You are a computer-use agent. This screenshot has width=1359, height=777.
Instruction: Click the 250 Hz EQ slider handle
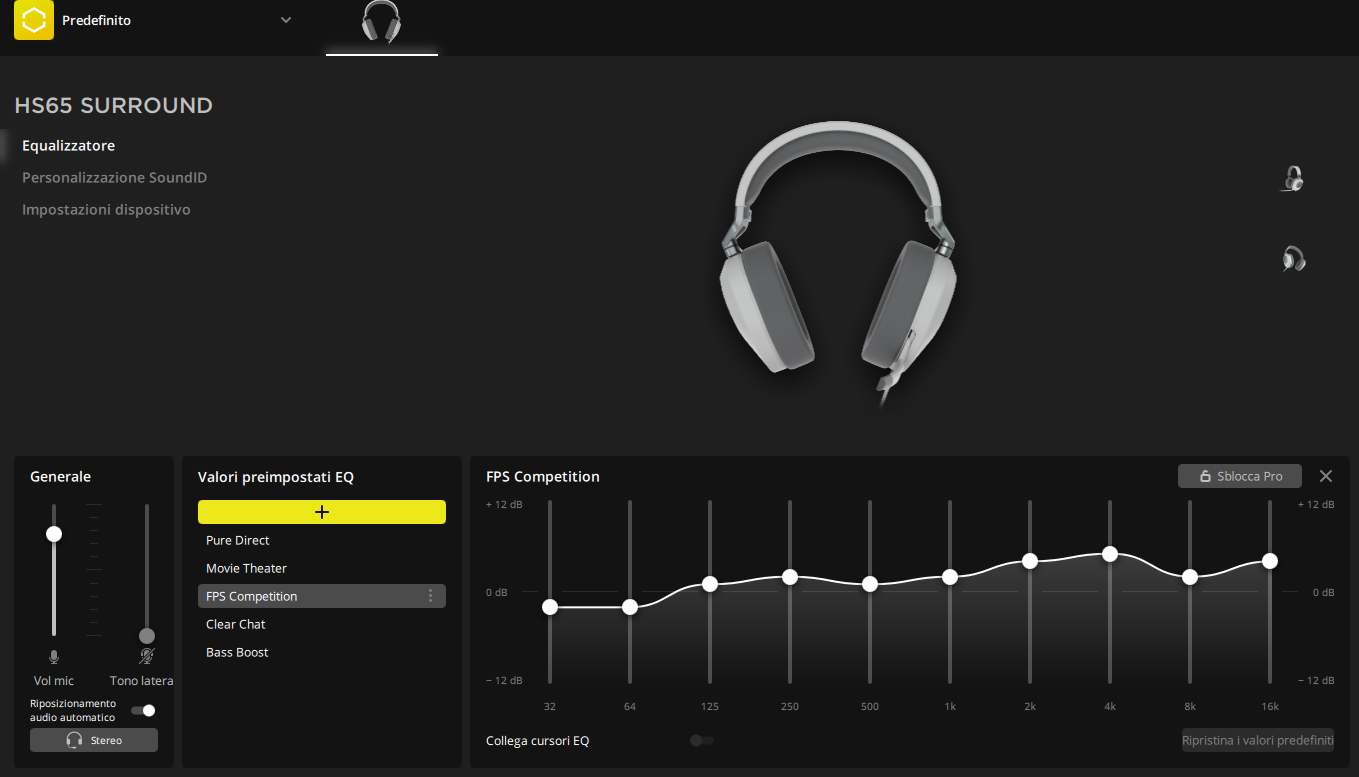(x=790, y=577)
